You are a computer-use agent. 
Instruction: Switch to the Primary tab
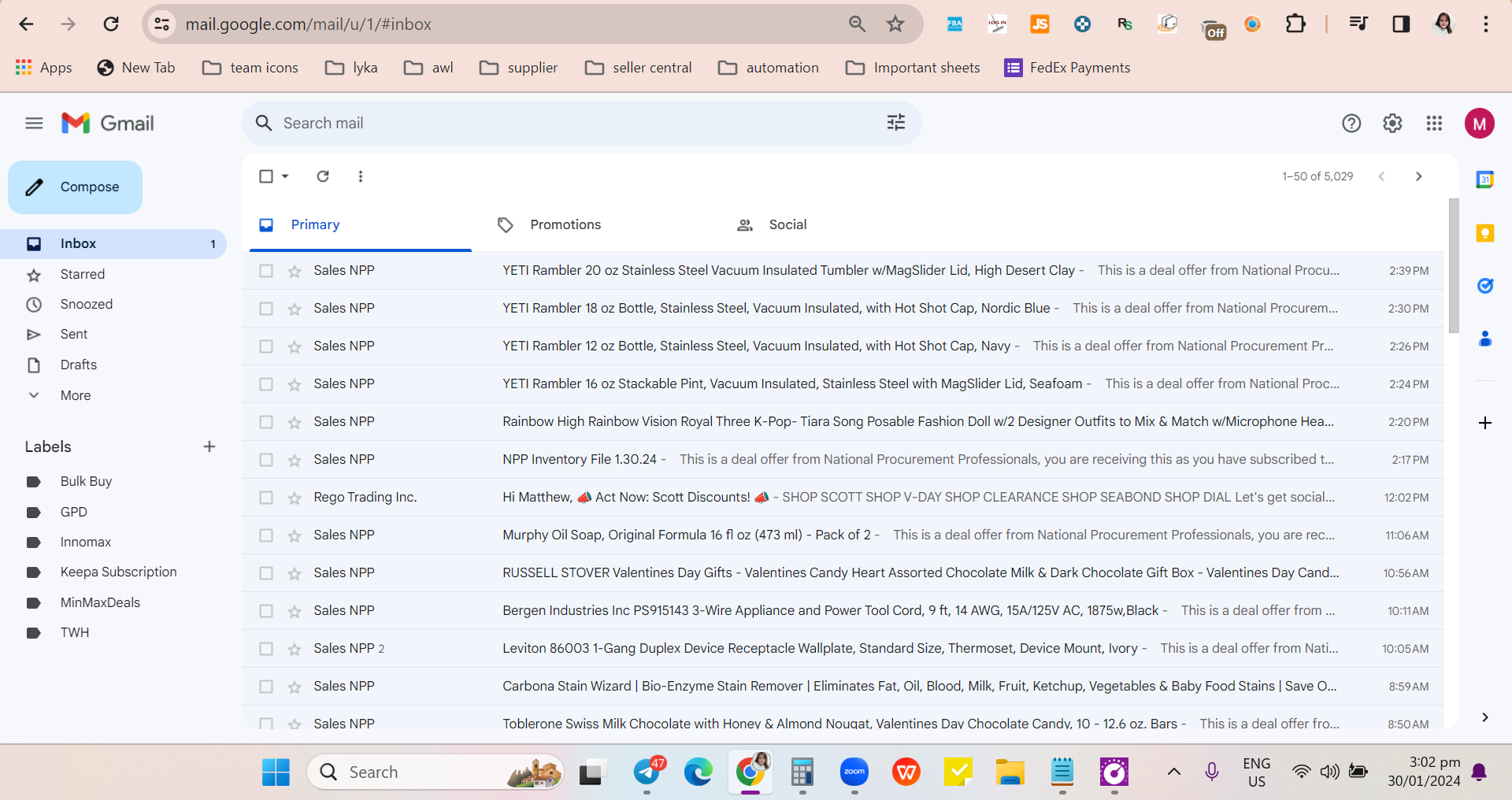point(361,225)
